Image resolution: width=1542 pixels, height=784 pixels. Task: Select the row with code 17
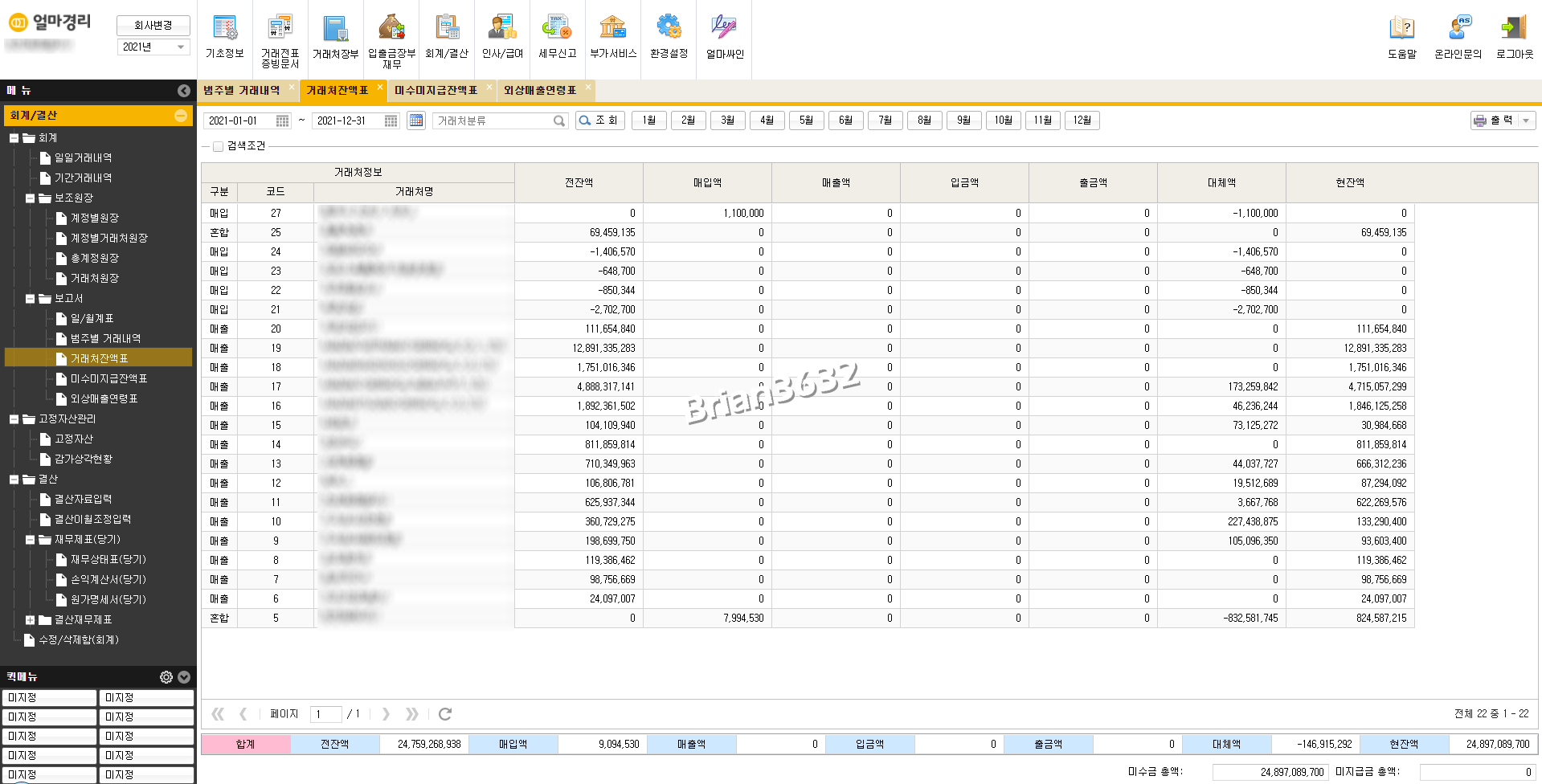(808, 387)
